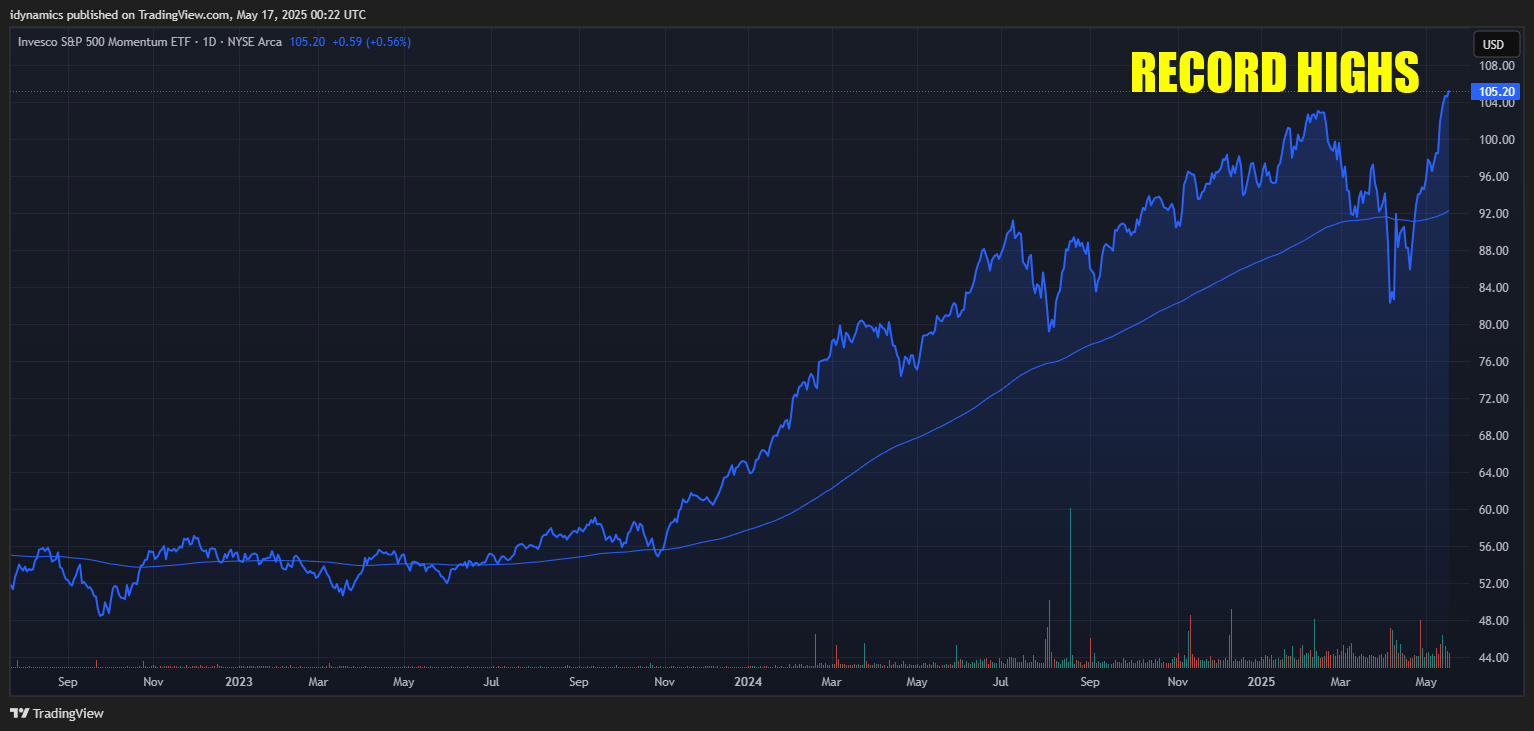Click the 2025 label on time axis
1534x731 pixels.
[x=1261, y=682]
